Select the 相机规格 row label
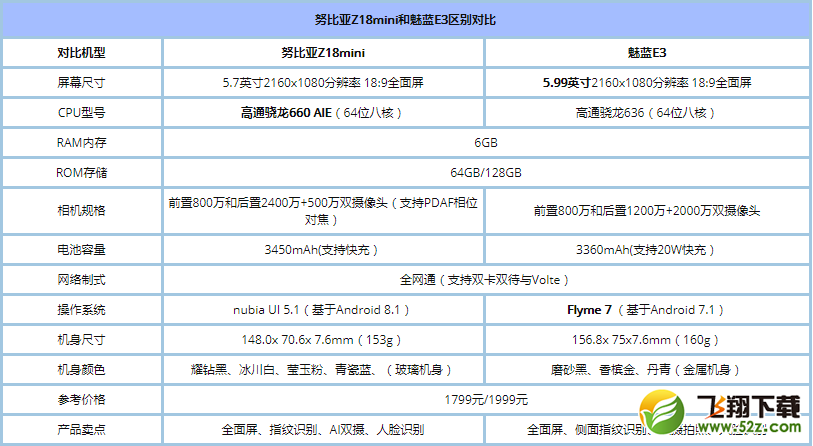 [x=82, y=211]
